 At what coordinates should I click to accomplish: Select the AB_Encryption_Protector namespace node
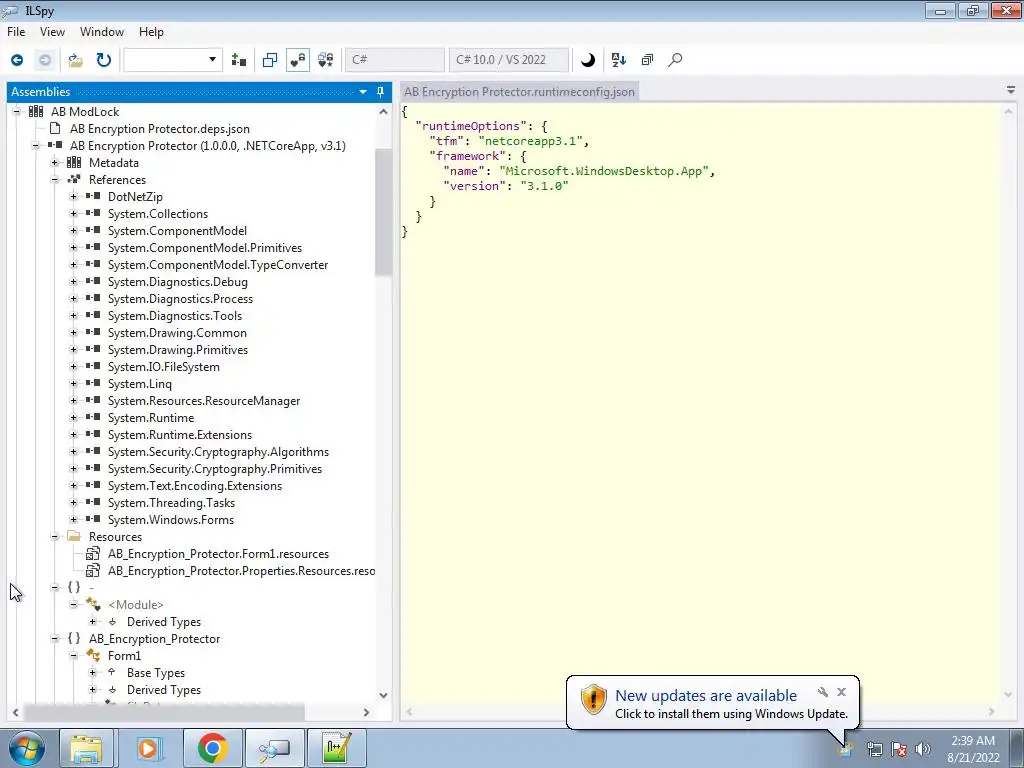pyautogui.click(x=154, y=639)
